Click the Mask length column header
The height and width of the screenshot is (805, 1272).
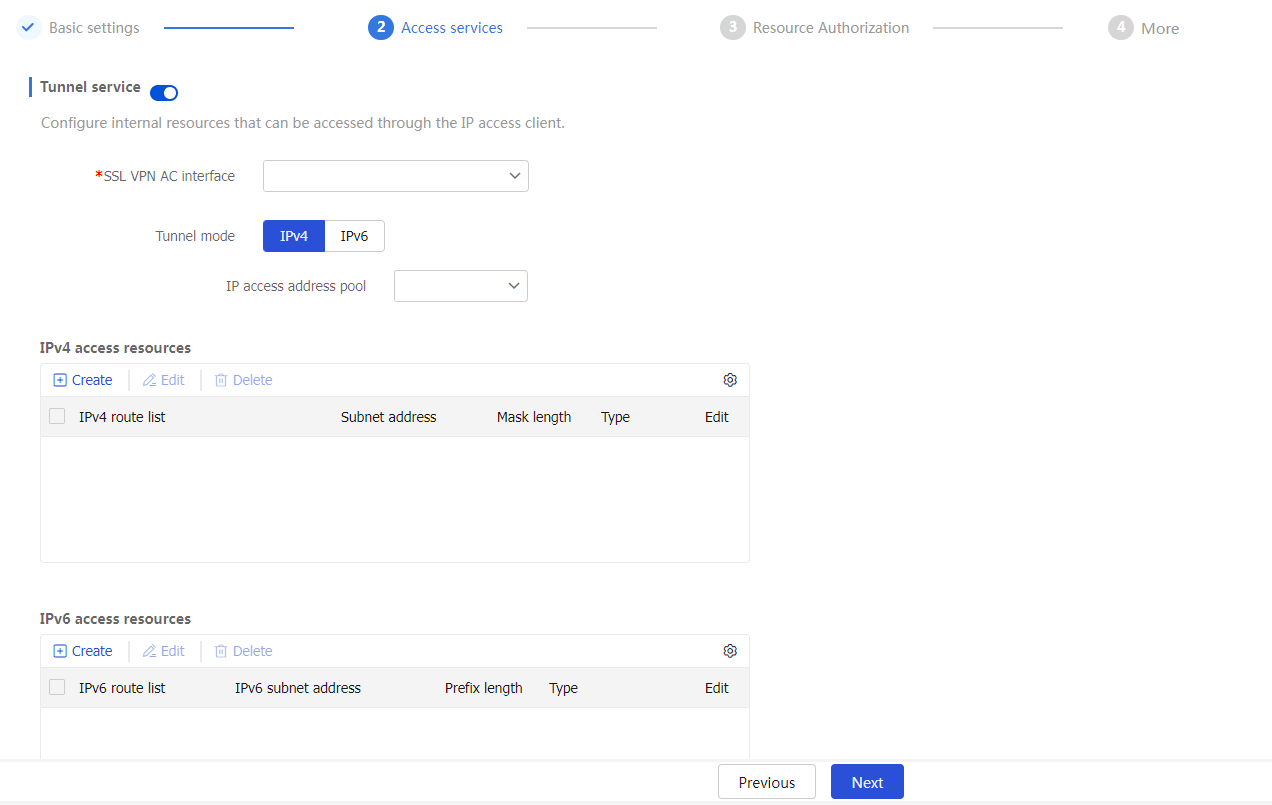click(534, 417)
